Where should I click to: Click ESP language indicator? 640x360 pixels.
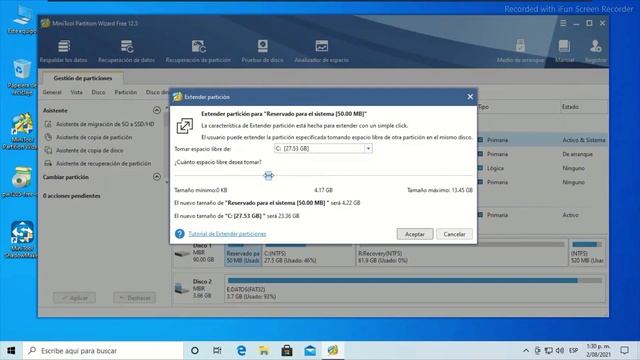tap(573, 351)
